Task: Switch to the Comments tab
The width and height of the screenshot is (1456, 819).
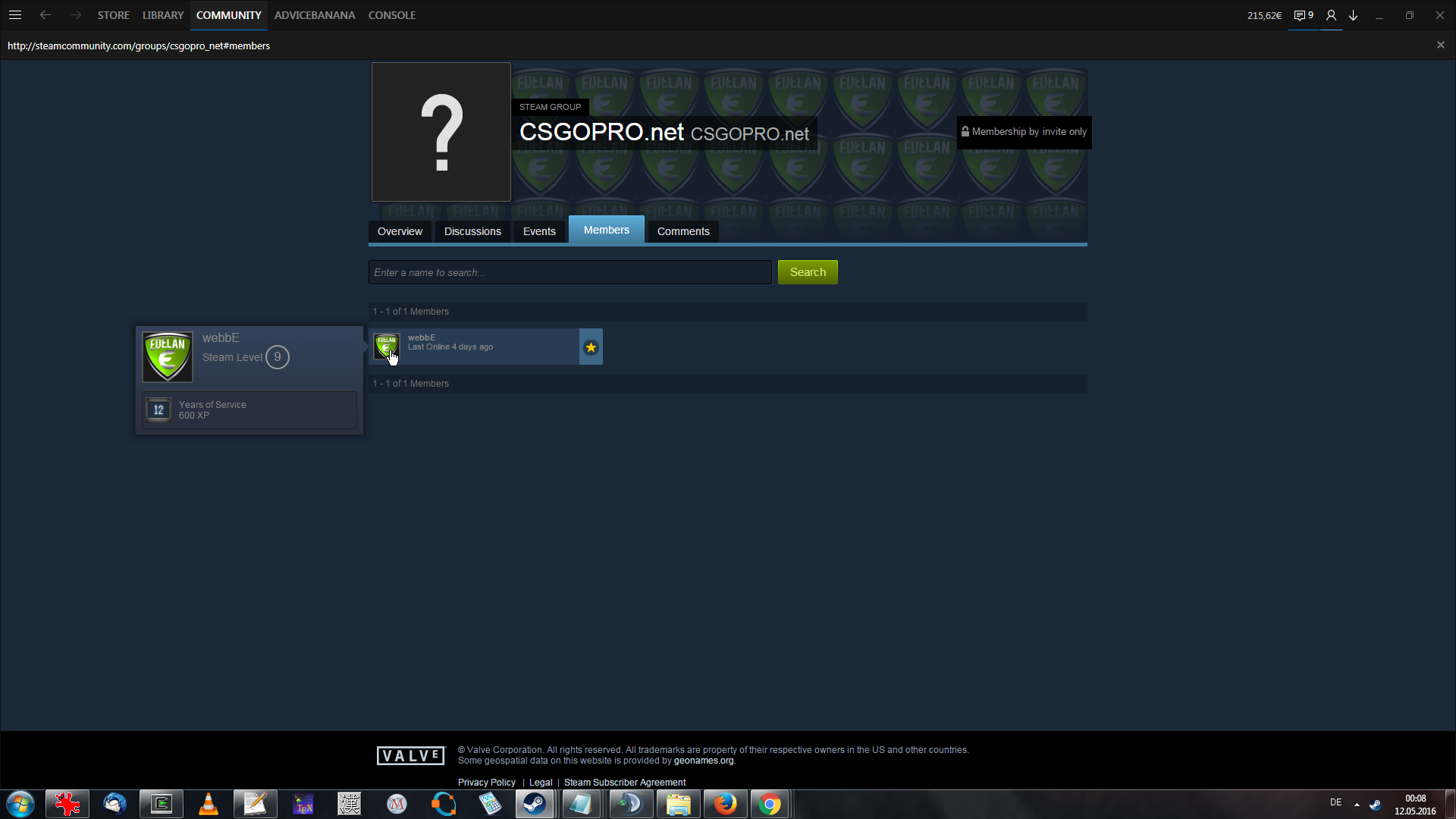Action: click(682, 231)
